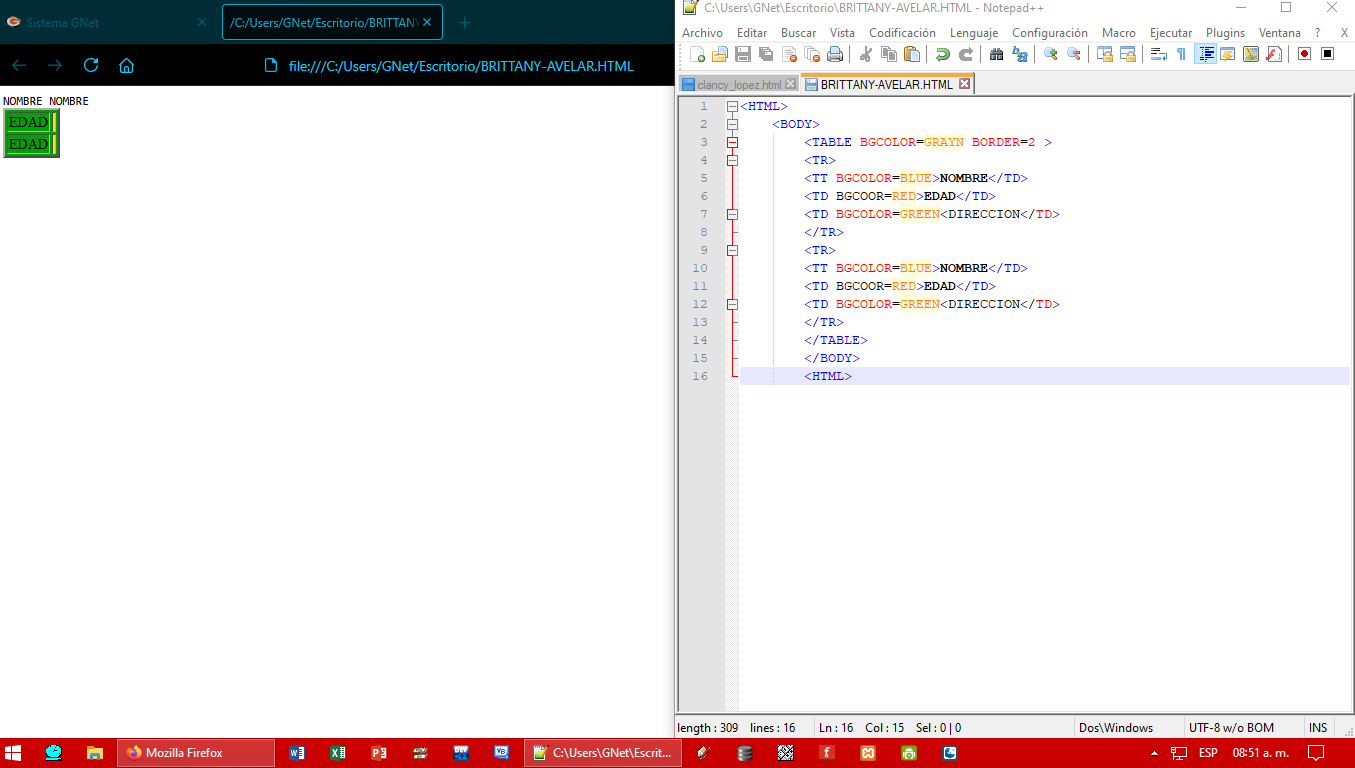This screenshot has width=1355, height=768.
Task: Click the Print icon in Notepad++ toolbar
Action: (x=835, y=54)
